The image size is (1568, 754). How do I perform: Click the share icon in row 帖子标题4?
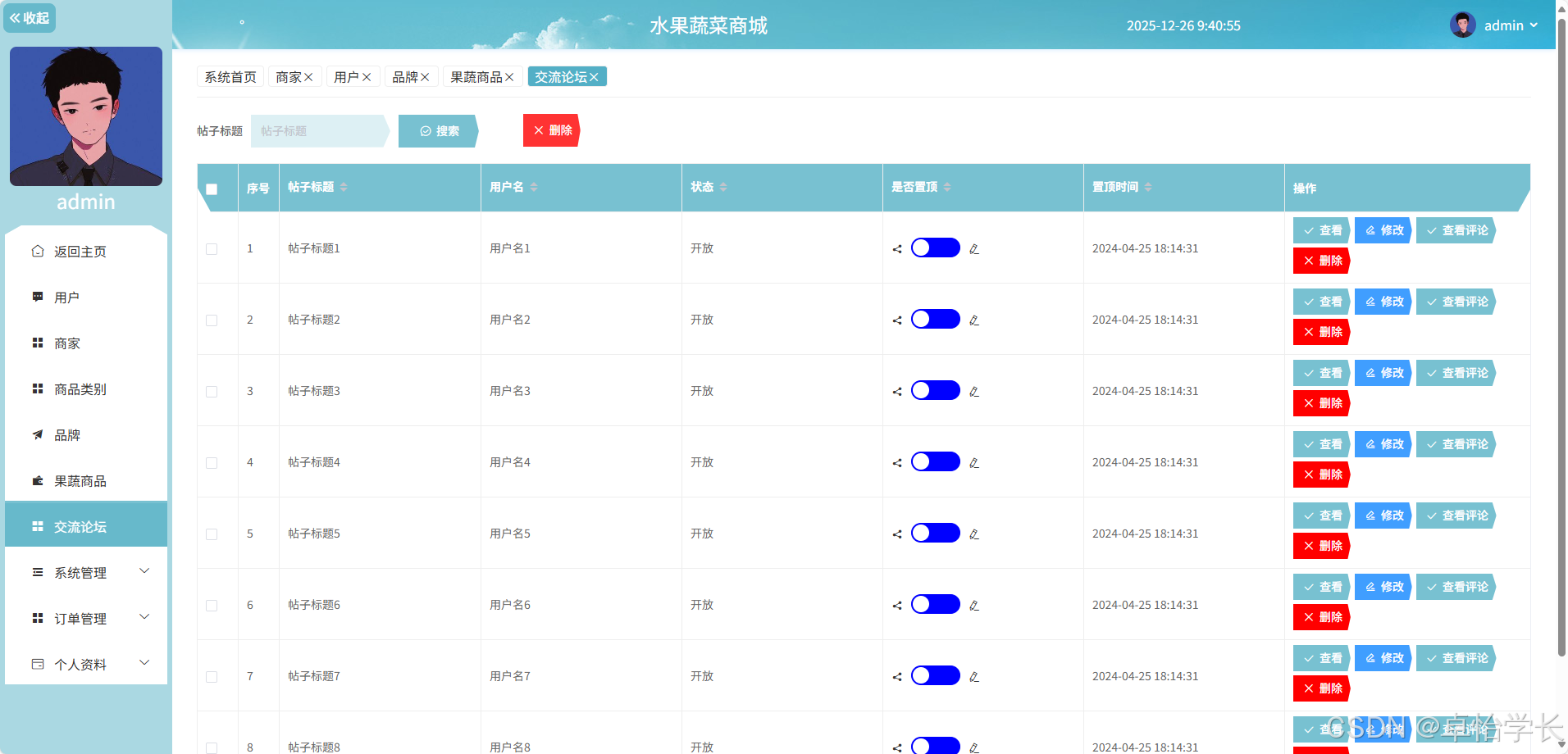point(897,463)
